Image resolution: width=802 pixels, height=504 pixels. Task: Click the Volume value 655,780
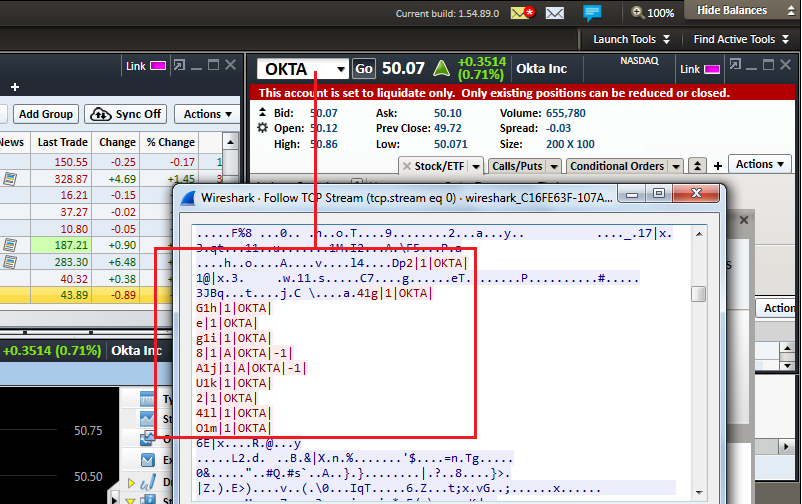pos(566,113)
